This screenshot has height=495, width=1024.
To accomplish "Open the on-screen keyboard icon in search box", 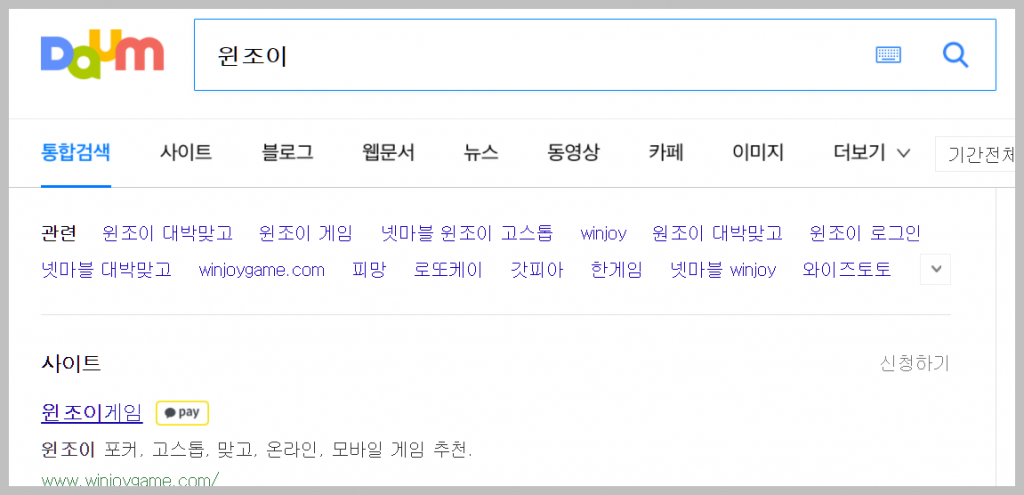I will [888, 56].
